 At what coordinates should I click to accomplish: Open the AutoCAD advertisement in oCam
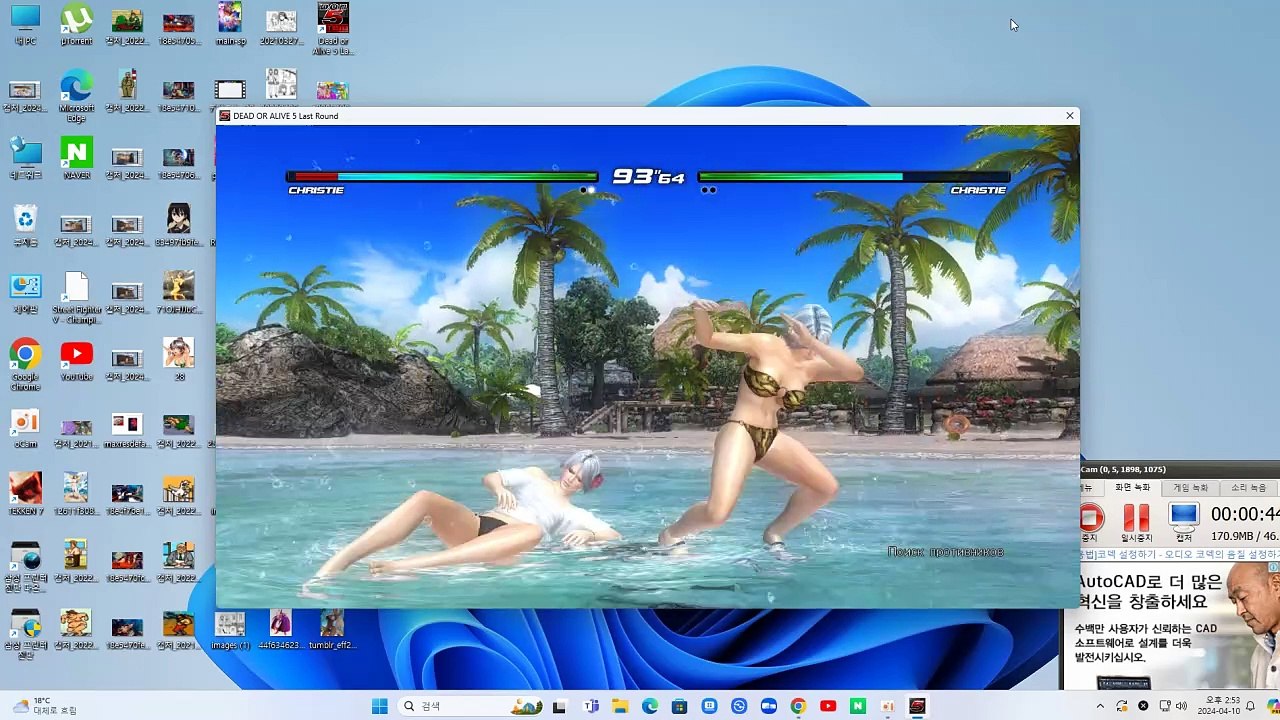tap(1171, 626)
